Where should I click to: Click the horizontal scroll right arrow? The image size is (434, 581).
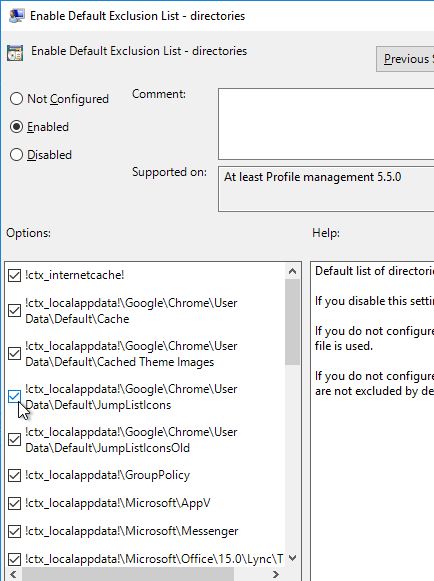276,574
